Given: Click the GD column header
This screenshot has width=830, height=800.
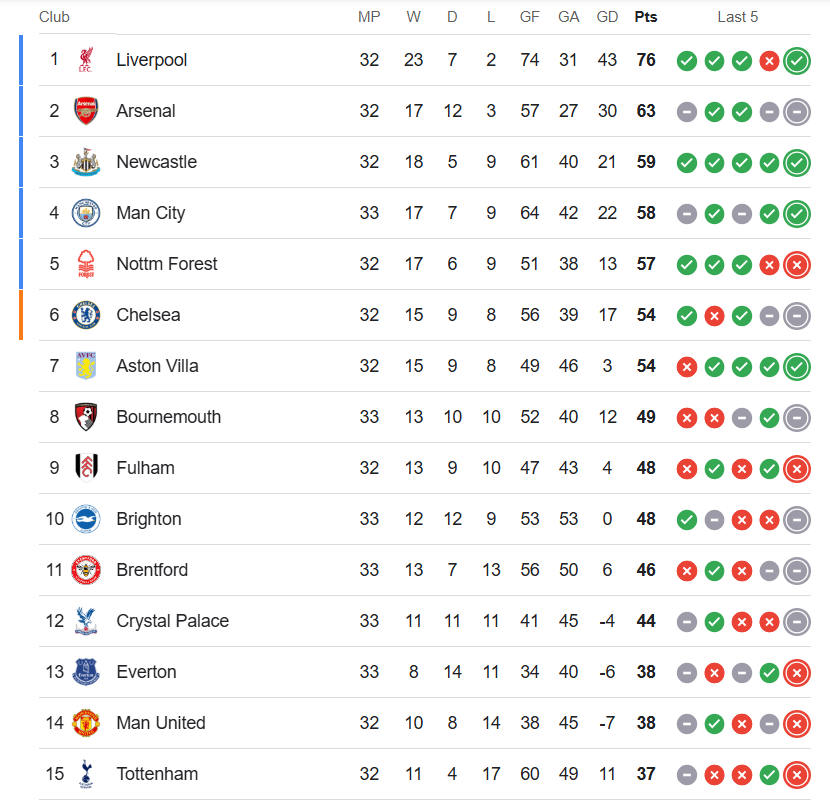Looking at the screenshot, I should click(x=607, y=17).
